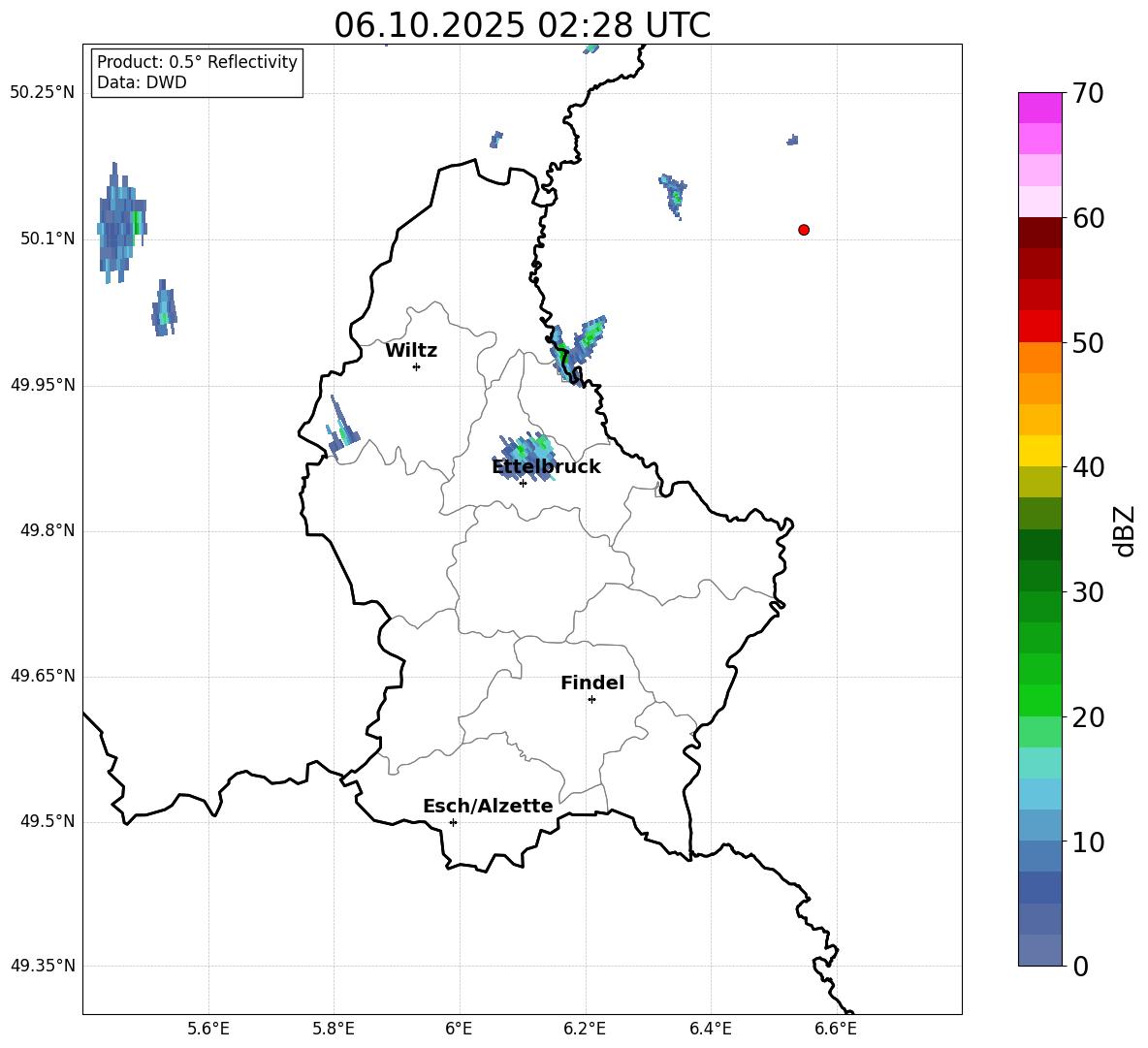Click the 5.6°E longitude label
Screen dimensions: 1148x1048
[x=208, y=1029]
